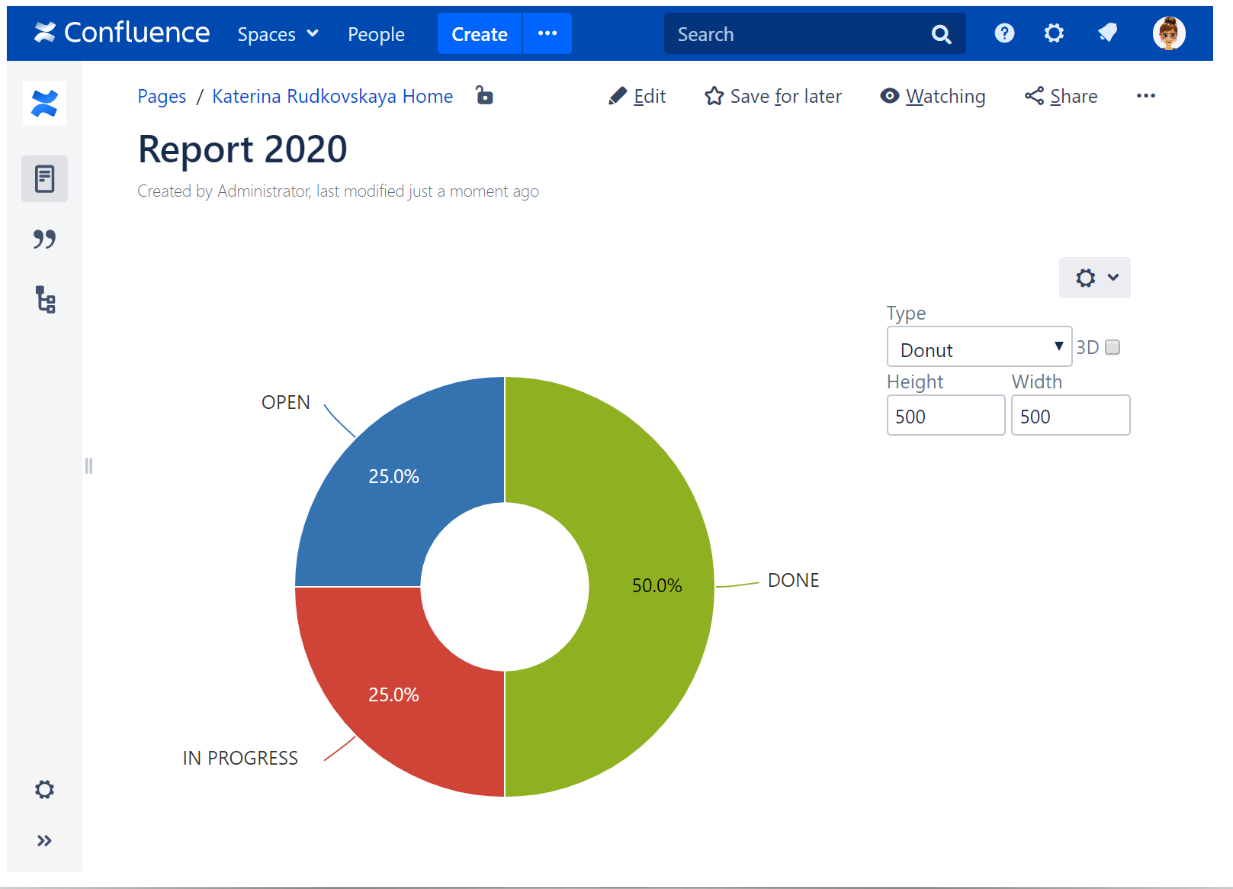Open the Blog quote icon in sidebar

click(x=44, y=239)
